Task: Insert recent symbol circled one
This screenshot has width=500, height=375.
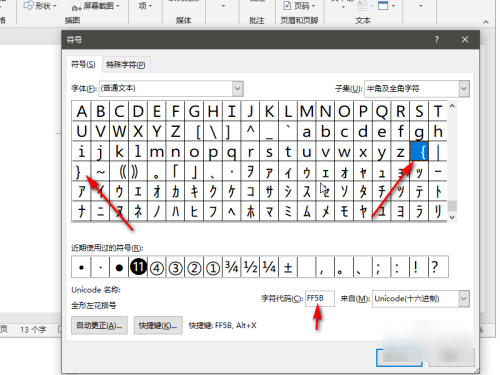Action: pos(213,267)
